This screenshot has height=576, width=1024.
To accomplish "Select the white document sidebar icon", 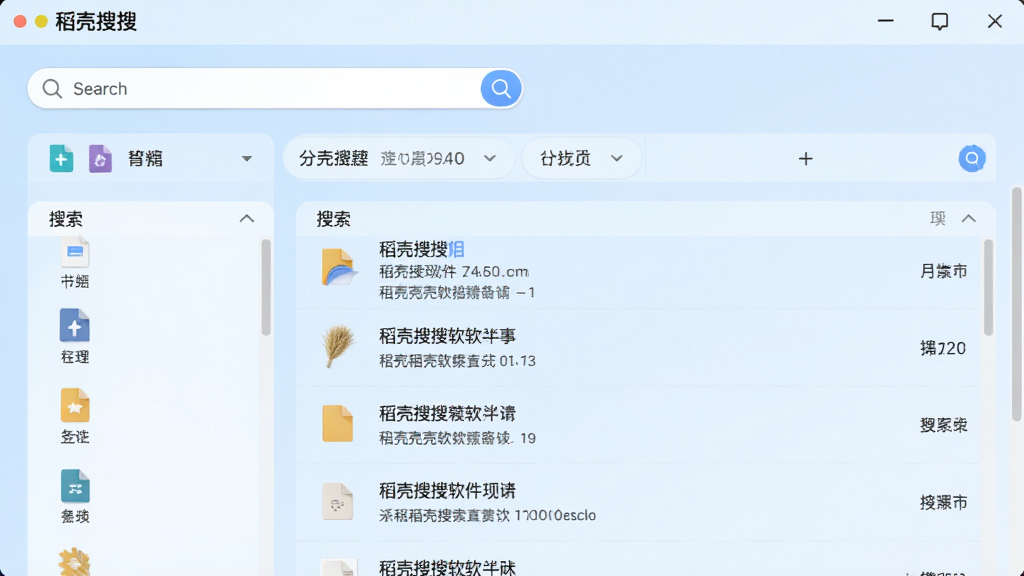I will (x=75, y=252).
